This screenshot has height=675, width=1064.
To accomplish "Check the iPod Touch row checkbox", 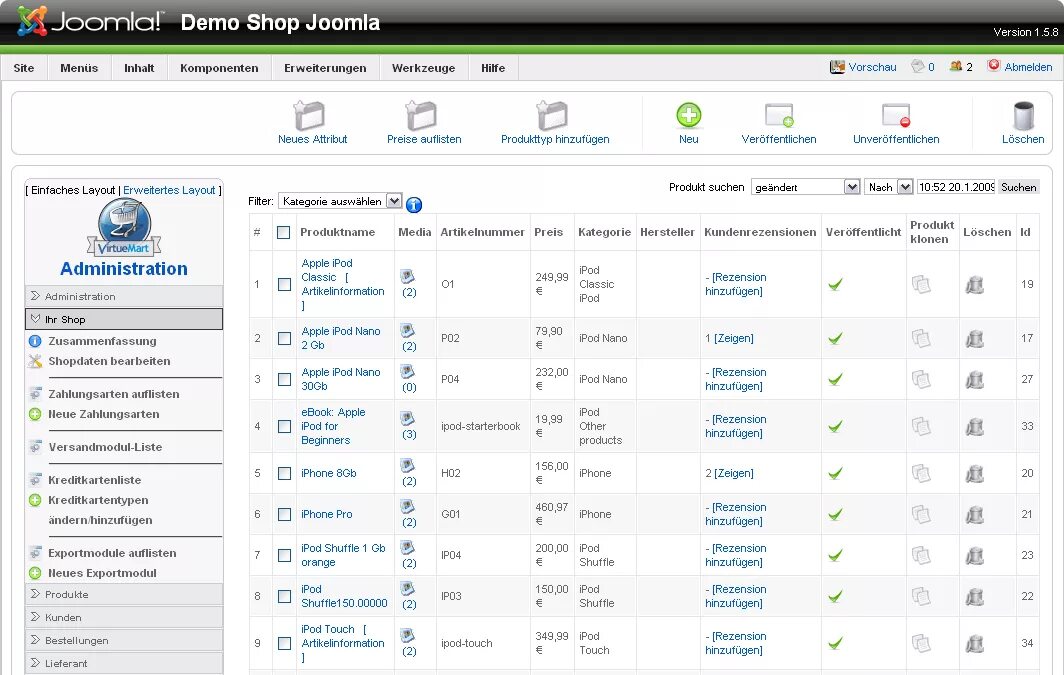I will pyautogui.click(x=284, y=643).
